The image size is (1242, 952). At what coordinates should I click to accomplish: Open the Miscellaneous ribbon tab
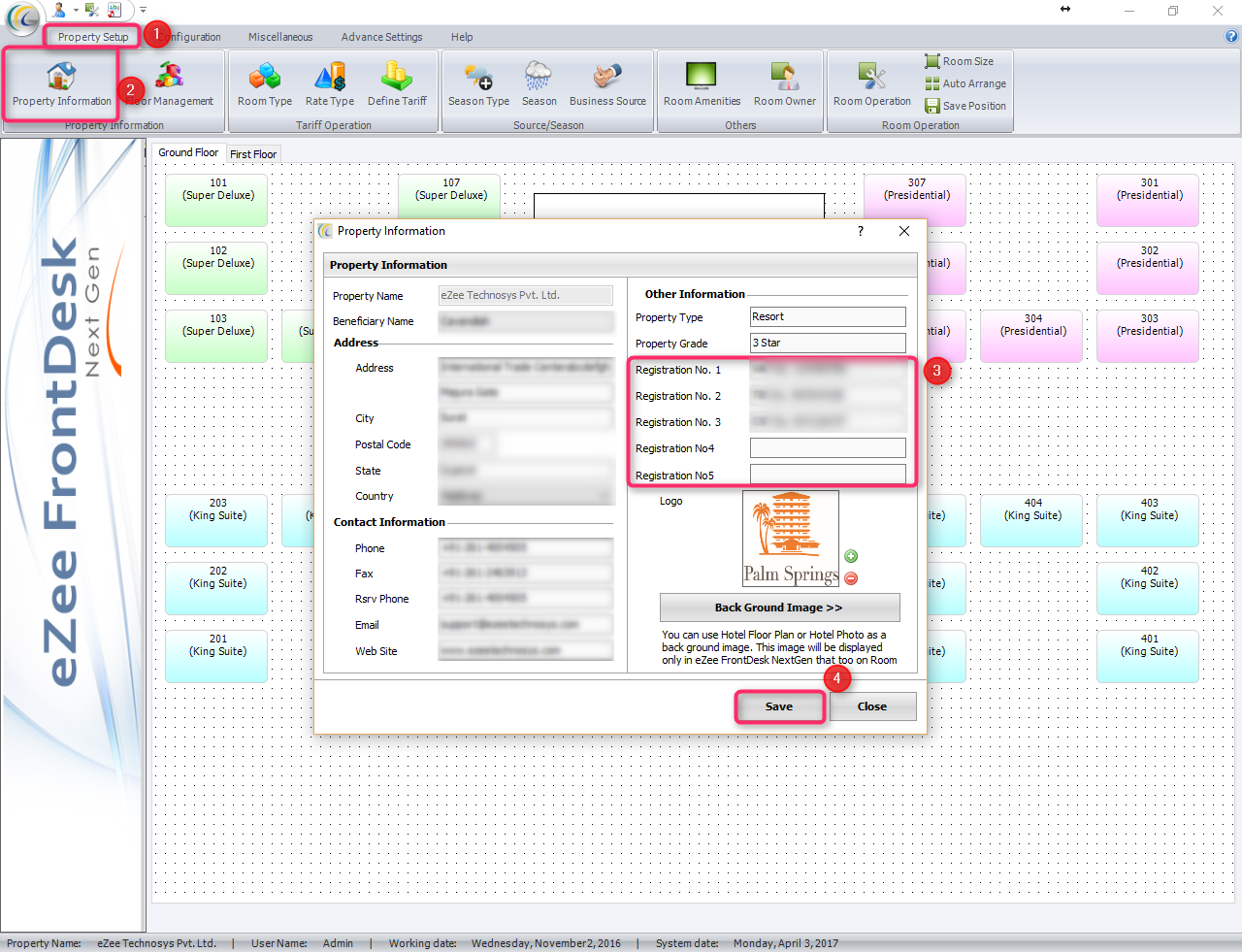[x=280, y=37]
